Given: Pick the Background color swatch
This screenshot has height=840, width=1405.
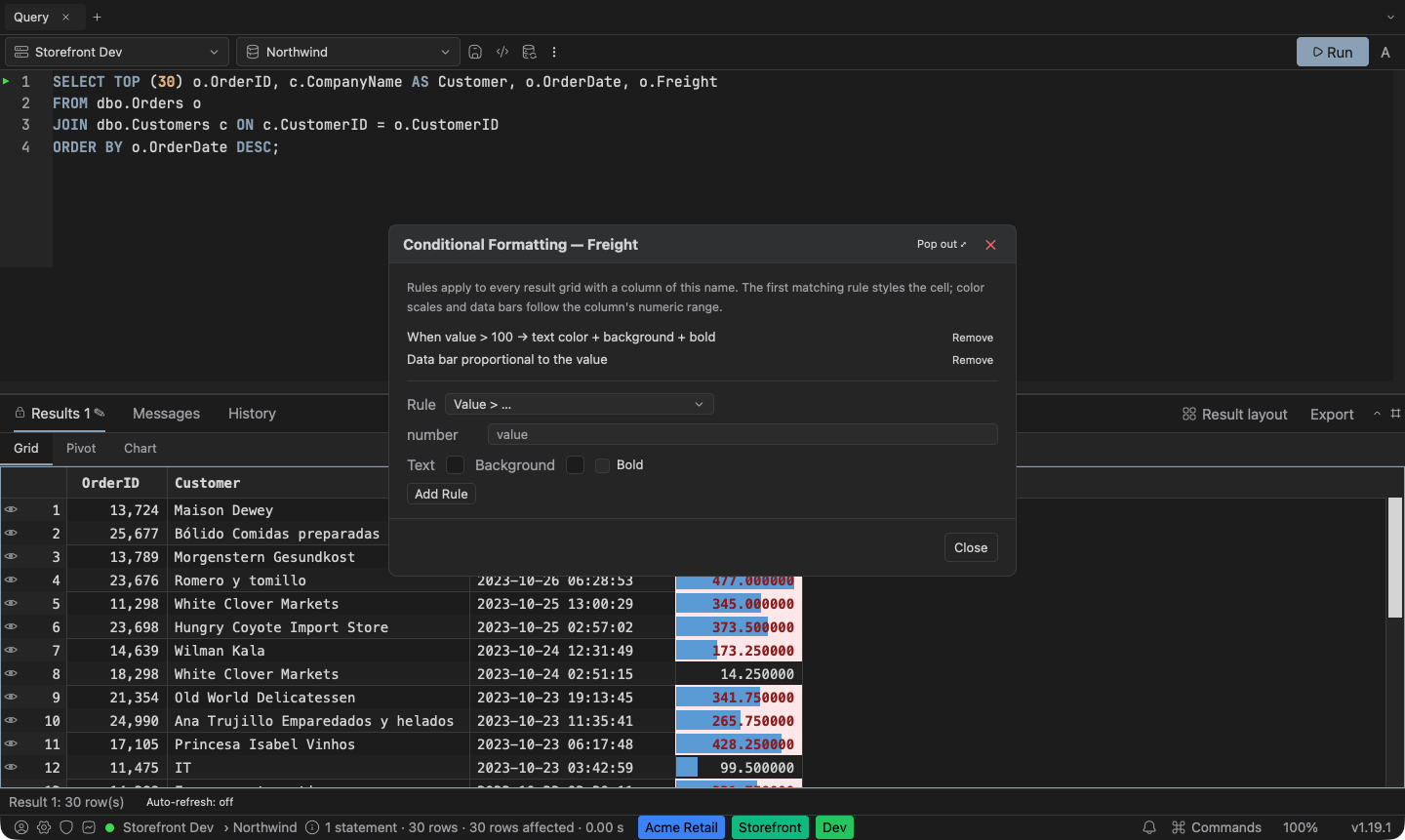Looking at the screenshot, I should click(x=575, y=465).
